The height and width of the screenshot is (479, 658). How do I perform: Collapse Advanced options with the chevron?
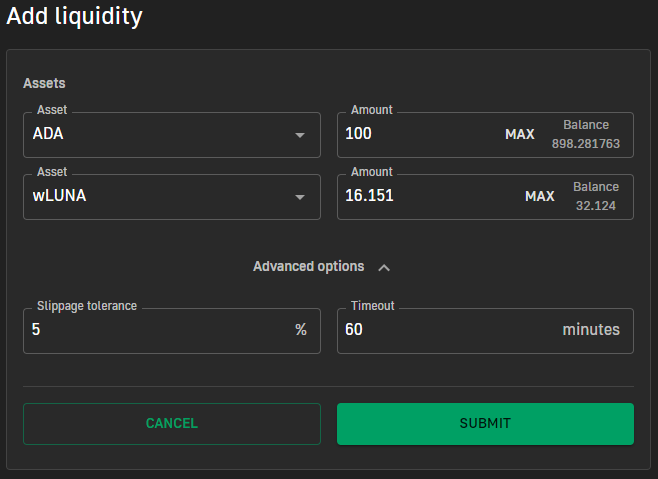pyautogui.click(x=384, y=267)
